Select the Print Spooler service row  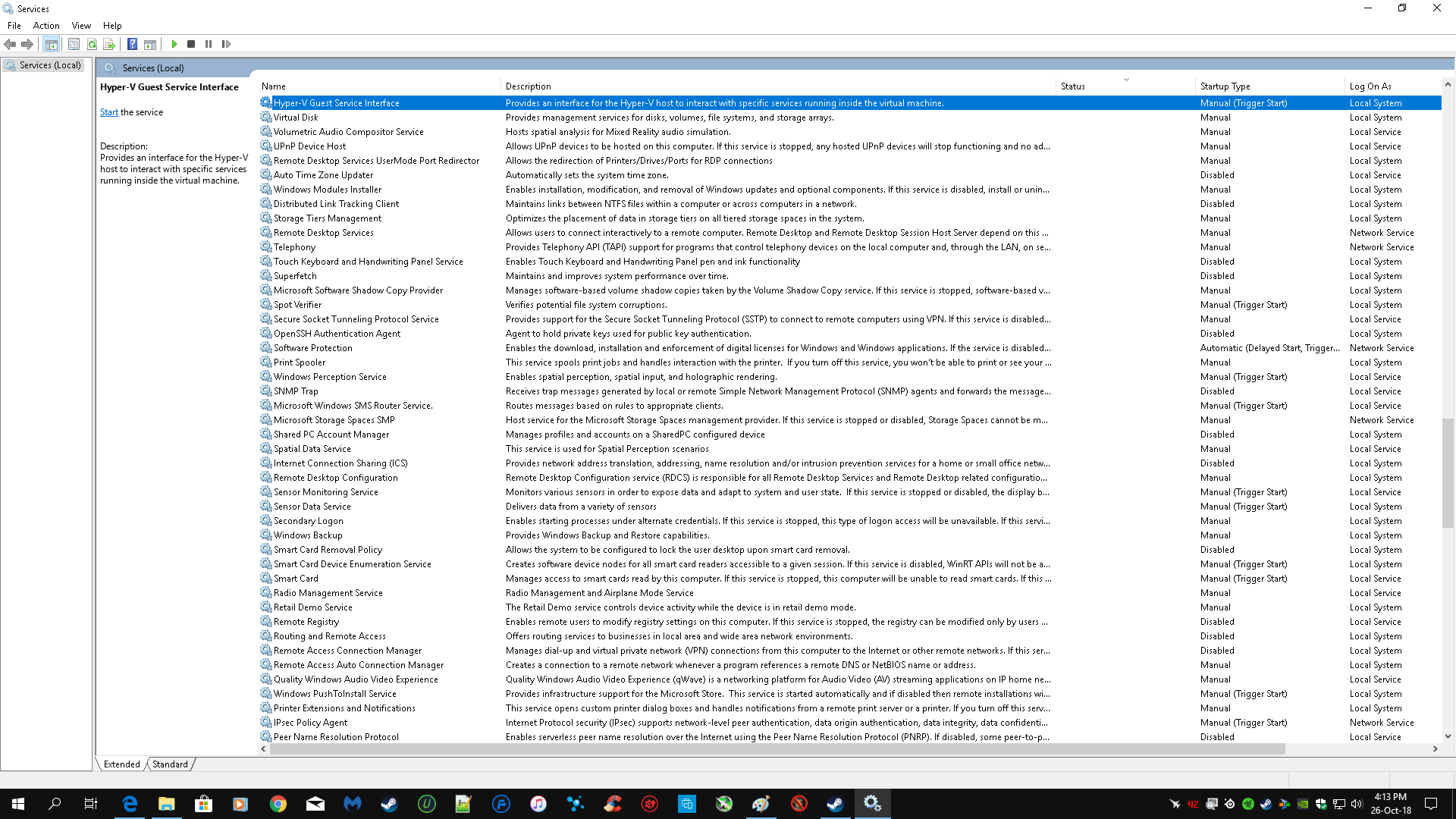pyautogui.click(x=300, y=362)
